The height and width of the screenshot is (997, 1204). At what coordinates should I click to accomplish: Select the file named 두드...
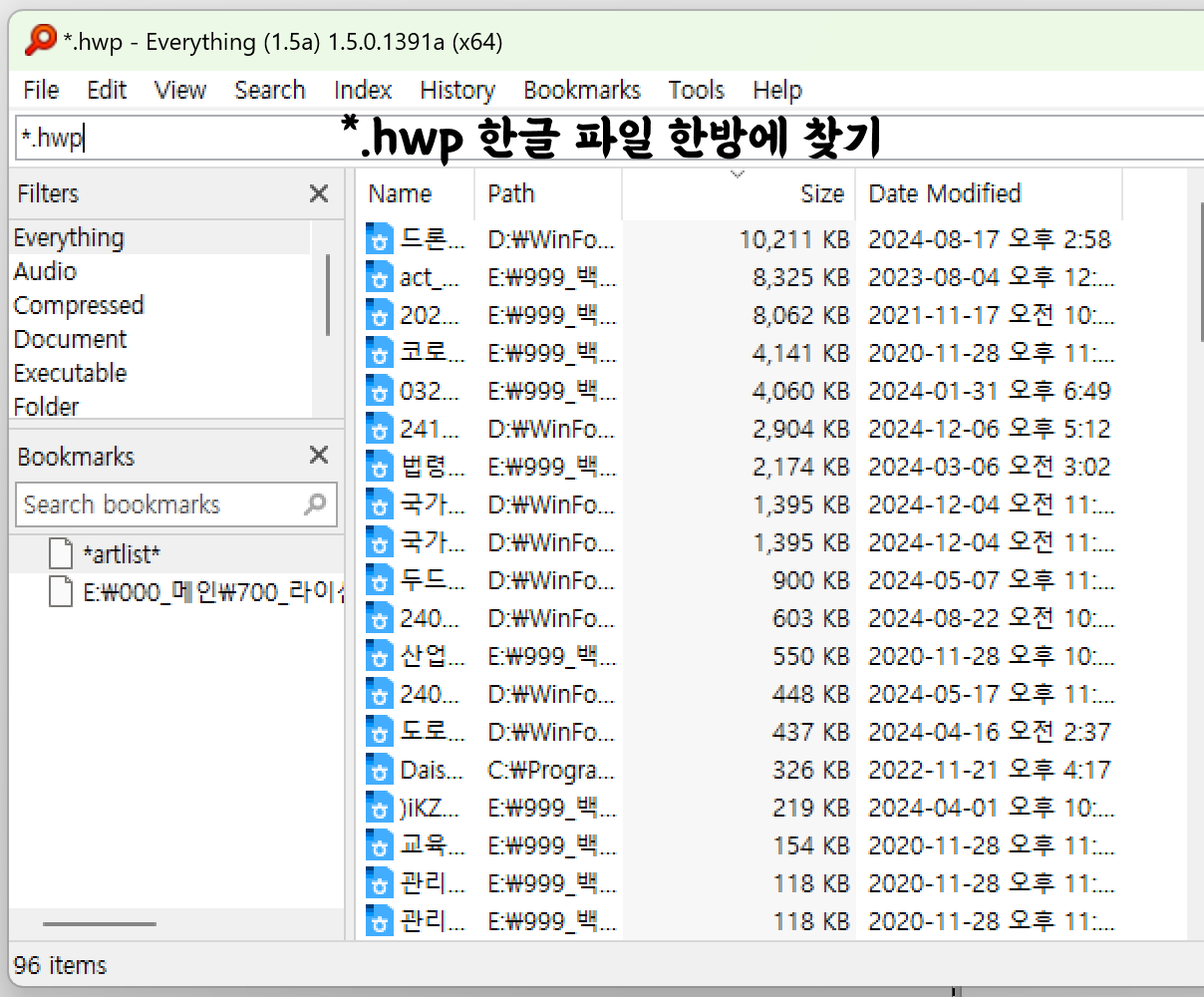(433, 580)
